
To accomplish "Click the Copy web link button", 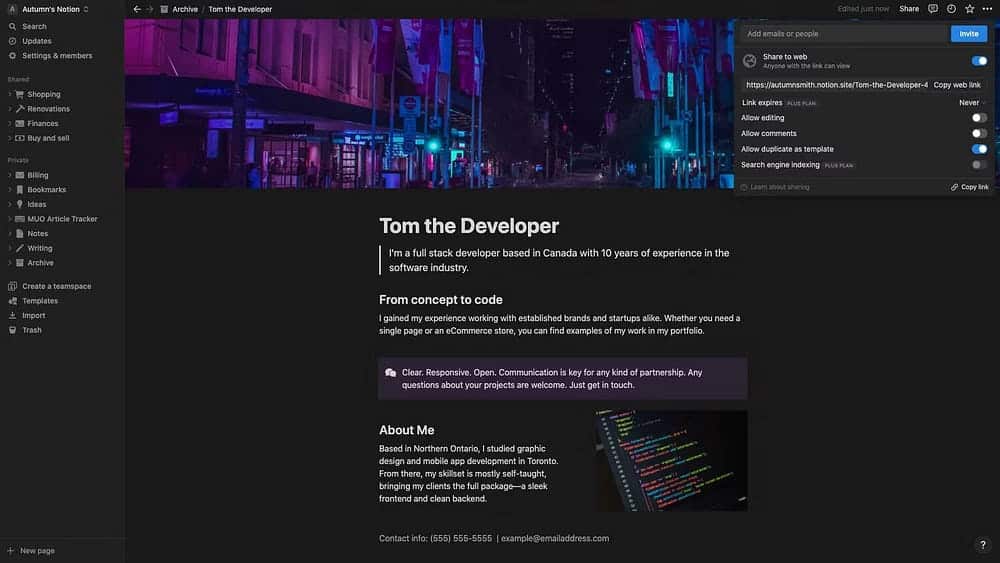I will point(957,85).
